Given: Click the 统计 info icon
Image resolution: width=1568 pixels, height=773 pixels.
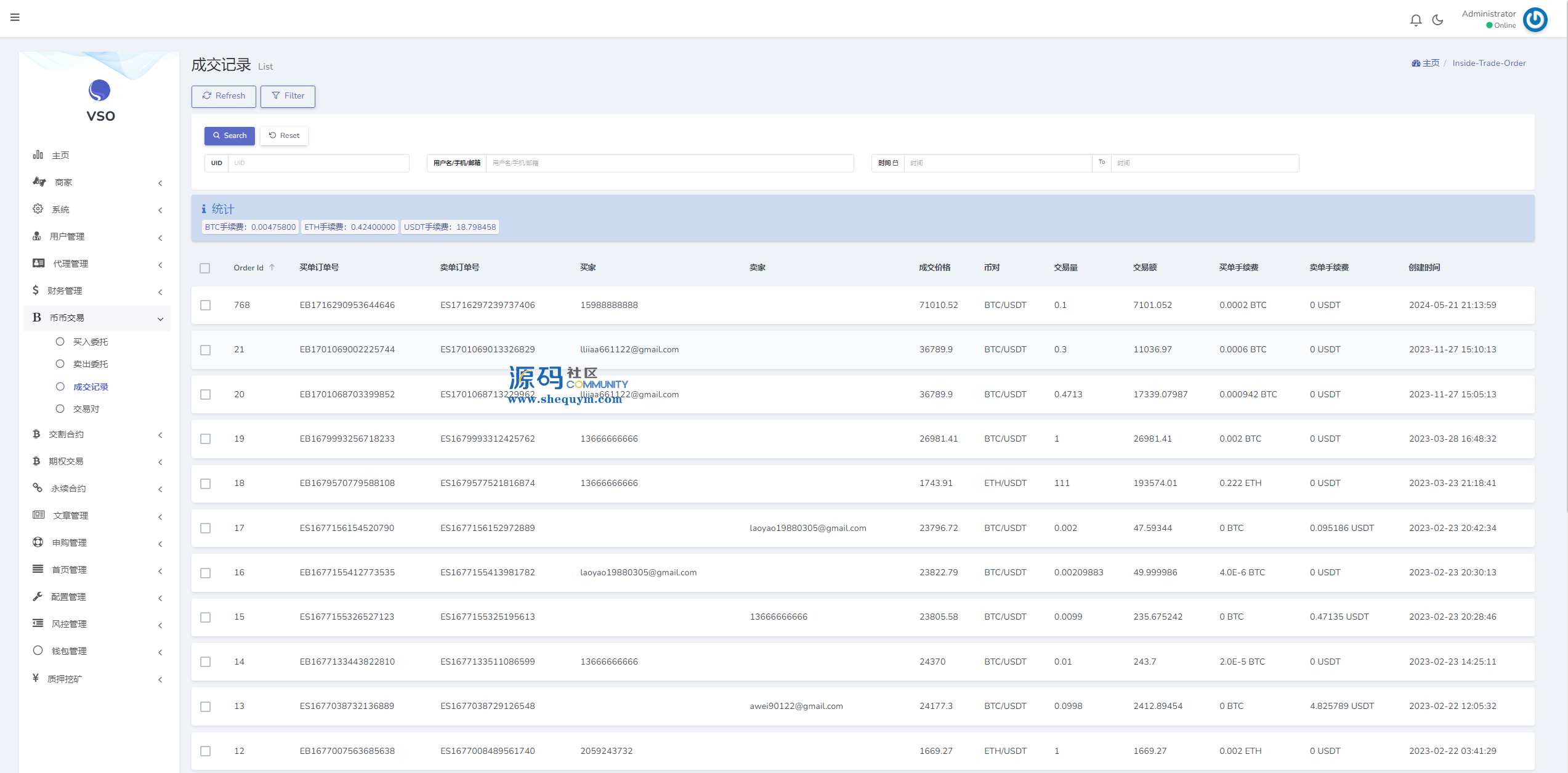Looking at the screenshot, I should (x=204, y=209).
